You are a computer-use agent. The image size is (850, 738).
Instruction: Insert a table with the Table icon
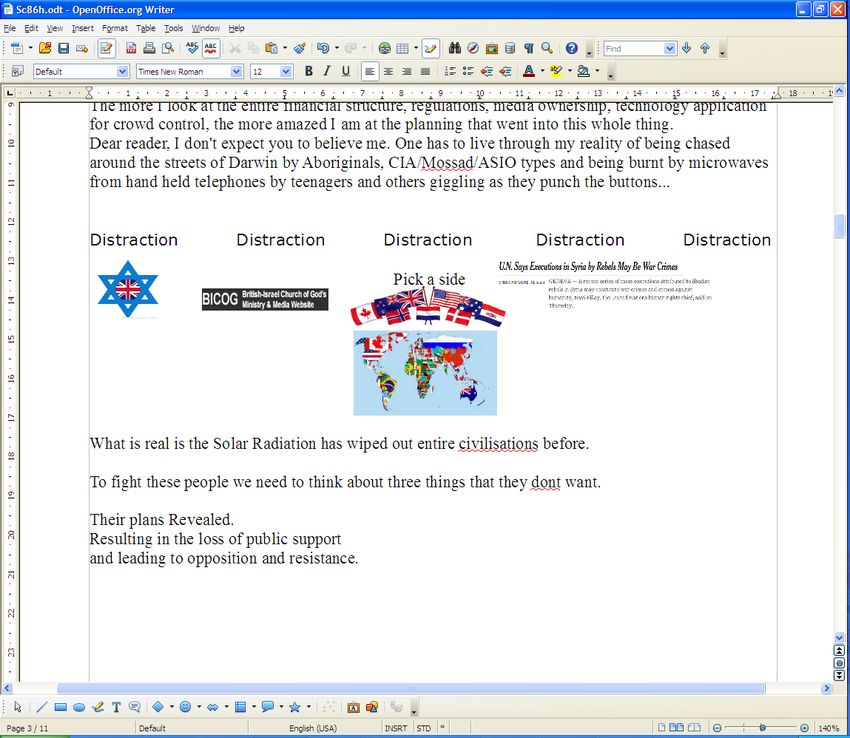point(402,48)
